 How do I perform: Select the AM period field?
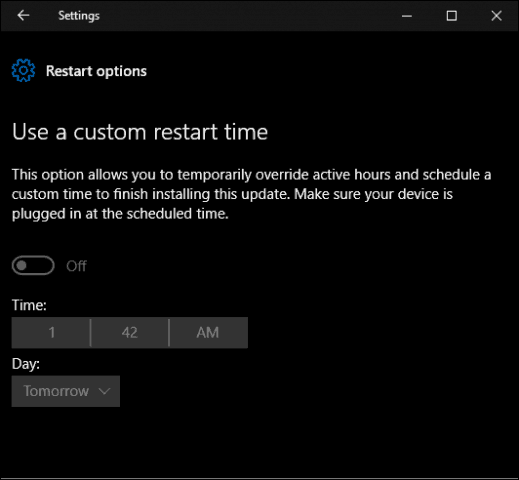[209, 333]
